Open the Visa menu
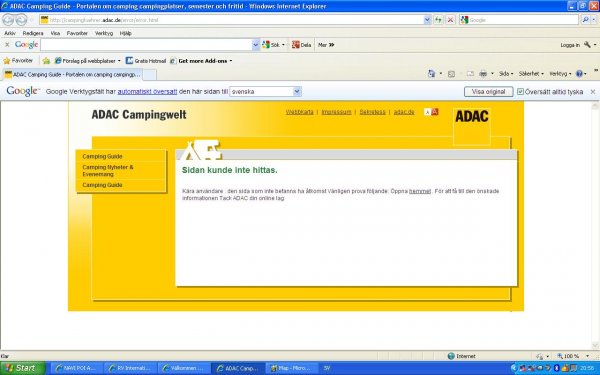 tap(55, 33)
